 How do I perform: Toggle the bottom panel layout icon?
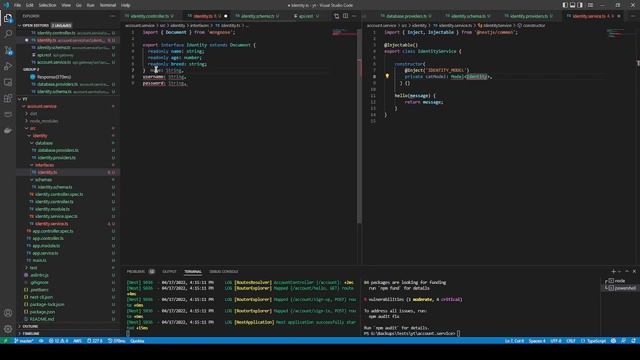(x=573, y=5)
